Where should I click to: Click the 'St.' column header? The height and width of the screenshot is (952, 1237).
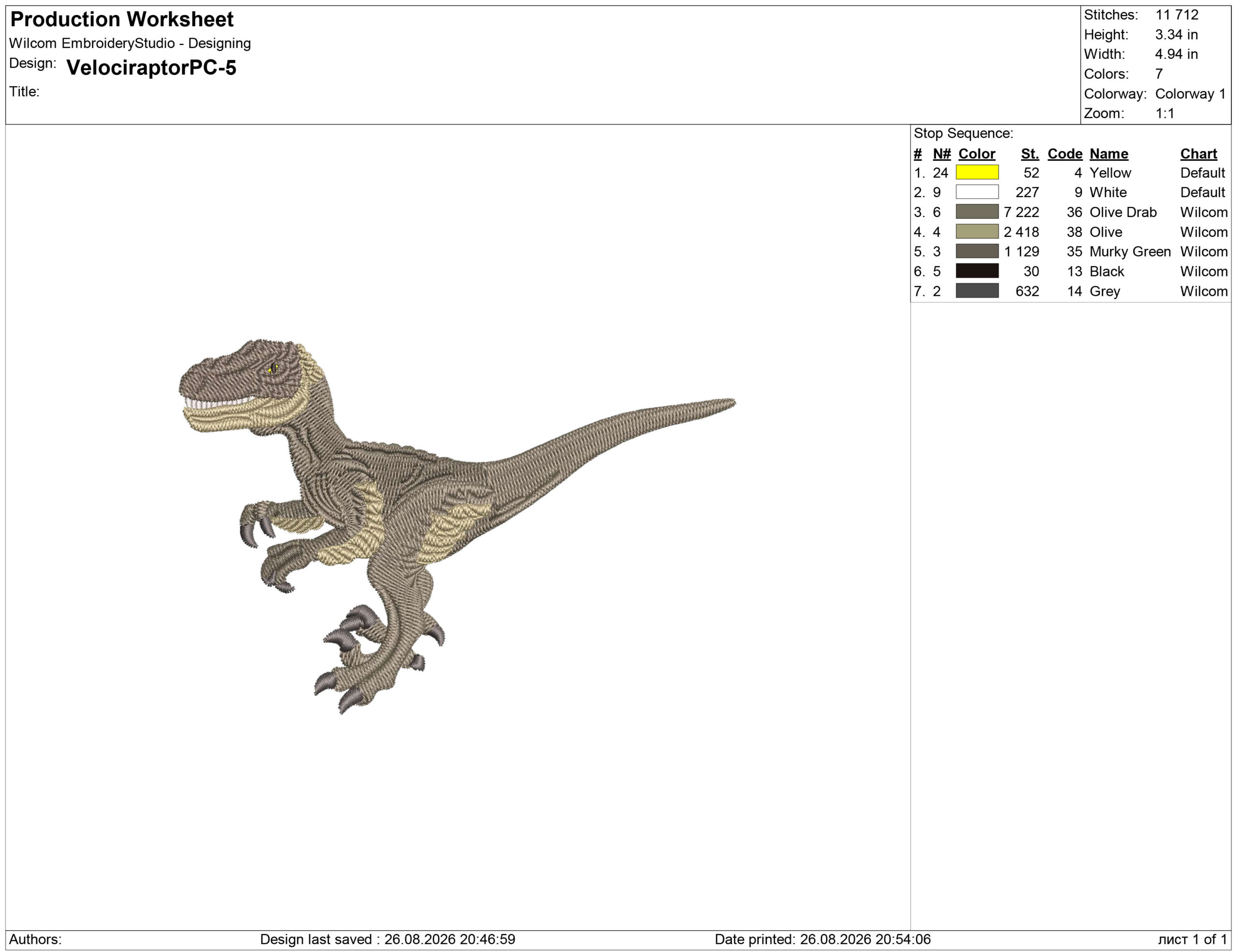click(1030, 154)
